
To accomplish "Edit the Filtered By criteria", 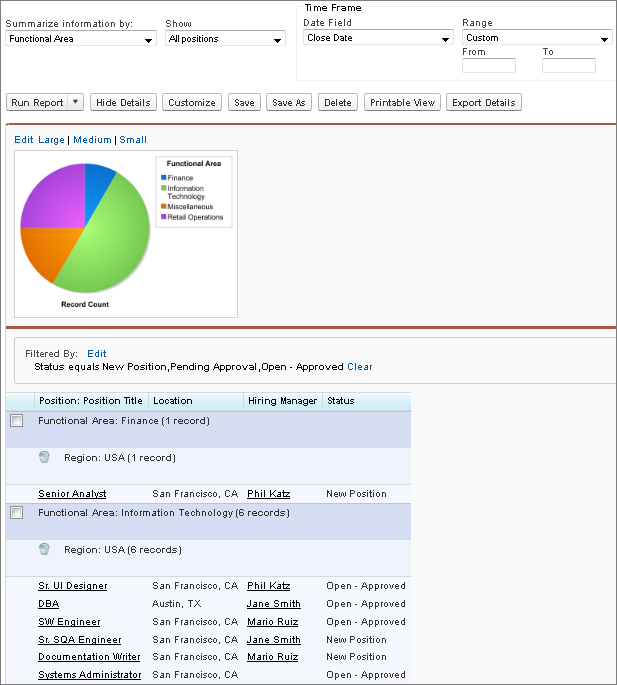I will pyautogui.click(x=97, y=353).
